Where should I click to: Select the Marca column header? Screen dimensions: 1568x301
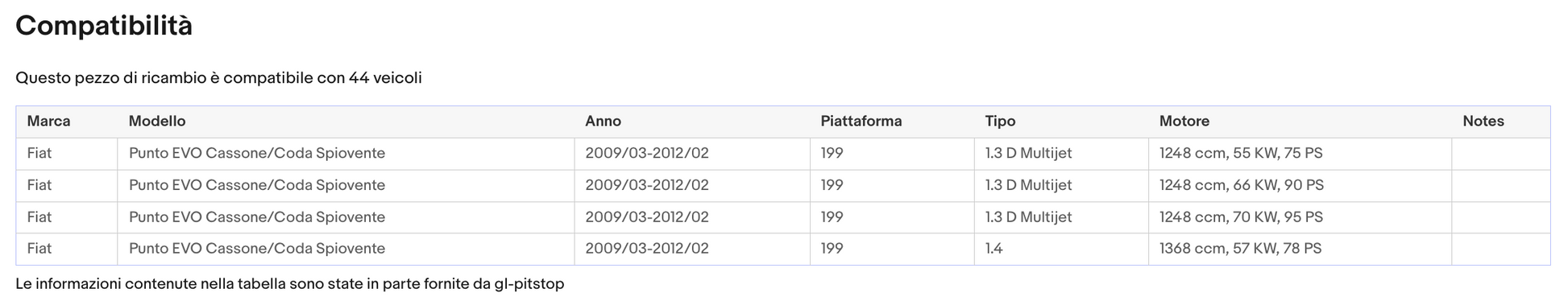[x=48, y=122]
